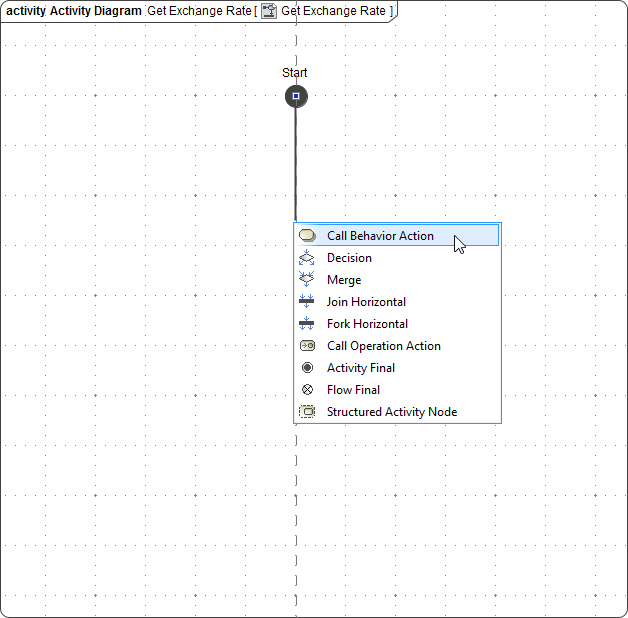628x618 pixels.
Task: Click the Call Operation Action icon
Action: pos(307,346)
